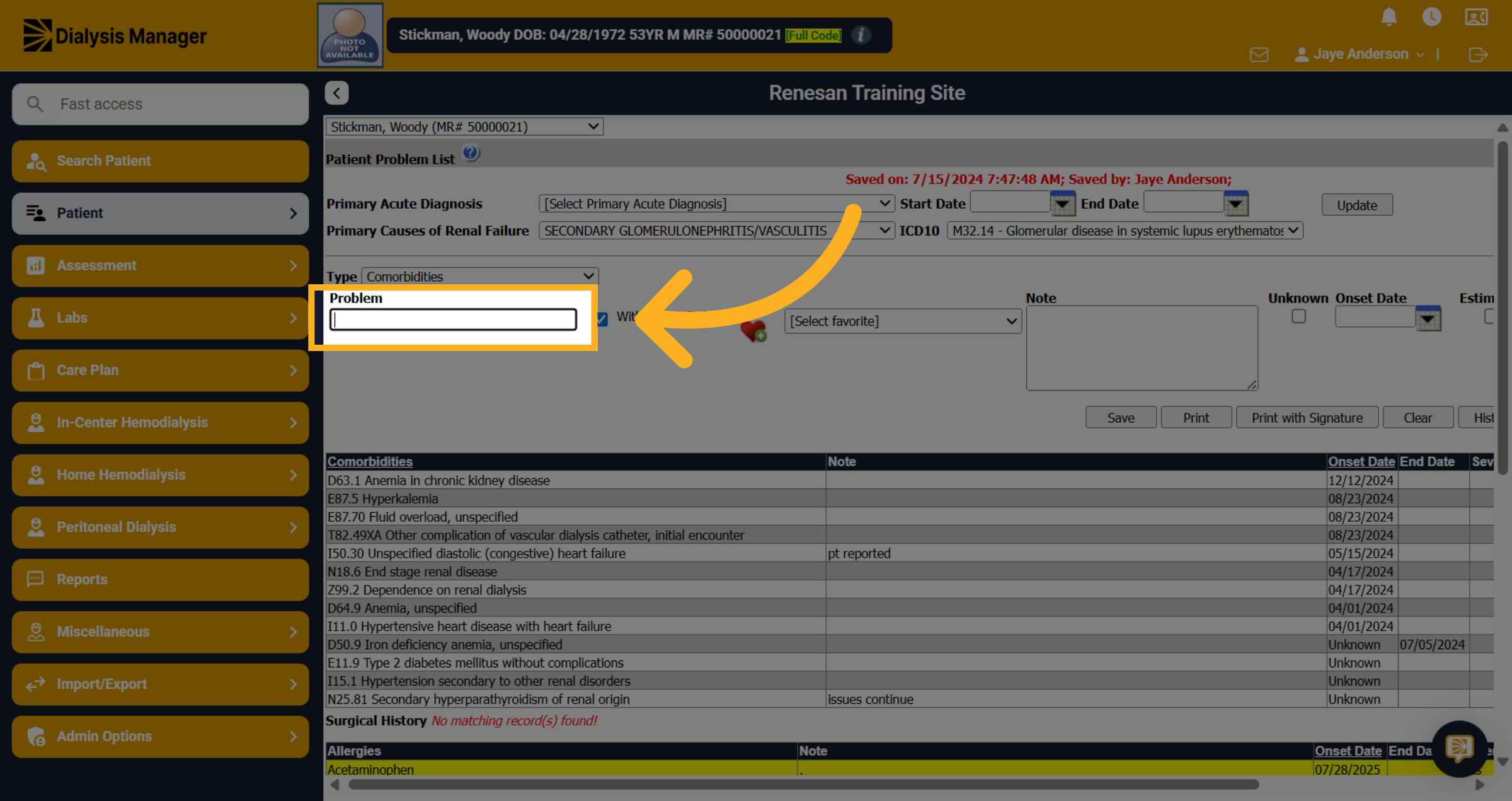Click the add favorite heart icon
The image size is (1512, 801).
coord(753,330)
